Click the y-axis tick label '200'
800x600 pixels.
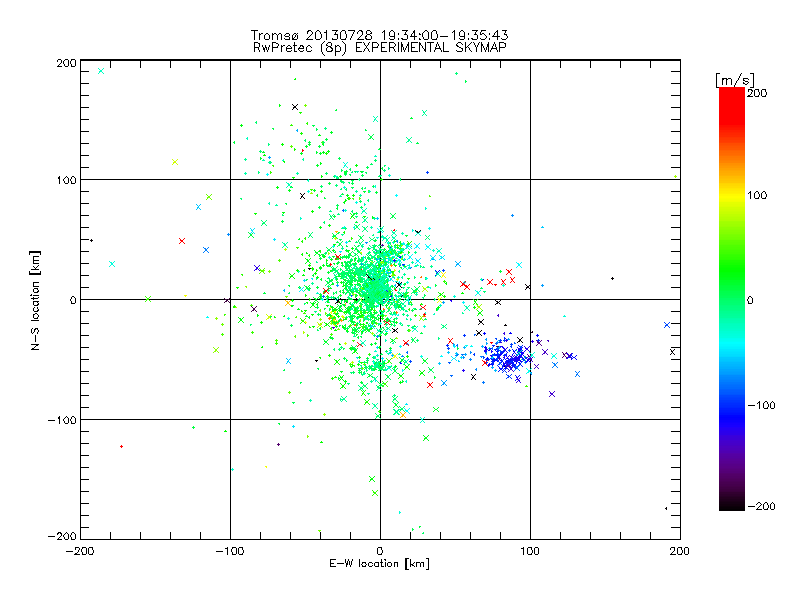point(67,63)
